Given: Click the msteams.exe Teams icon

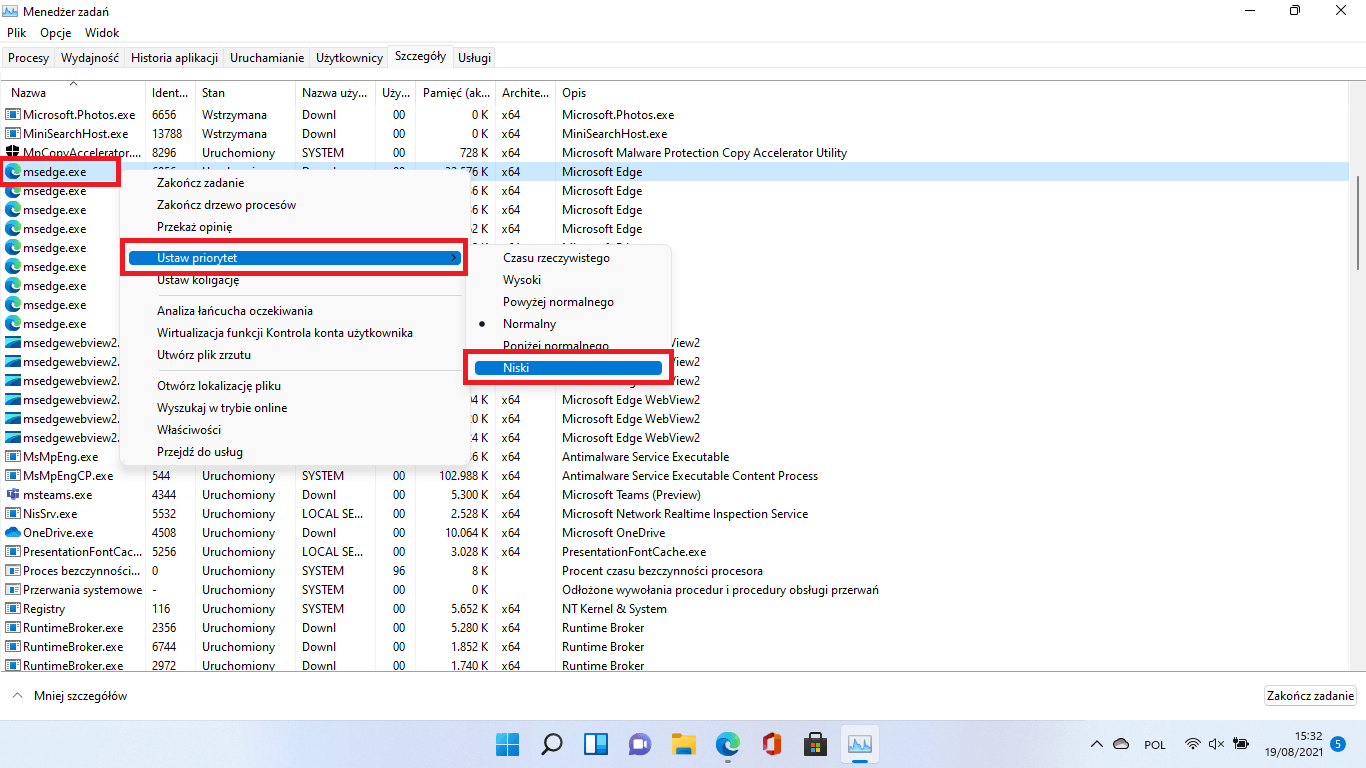Looking at the screenshot, I should pyautogui.click(x=13, y=495).
